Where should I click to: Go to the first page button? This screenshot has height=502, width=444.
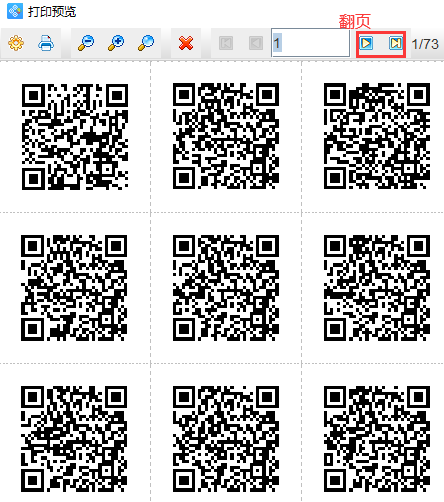point(226,43)
